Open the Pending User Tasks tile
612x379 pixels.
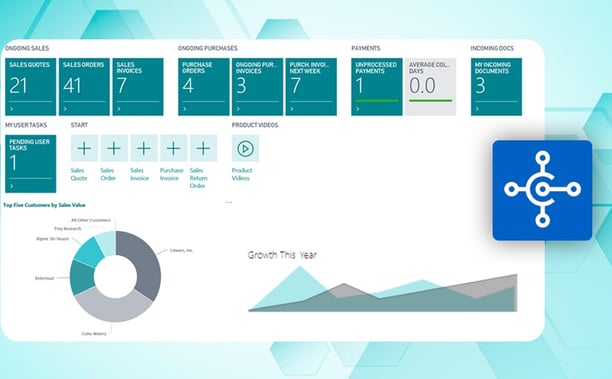pos(30,164)
